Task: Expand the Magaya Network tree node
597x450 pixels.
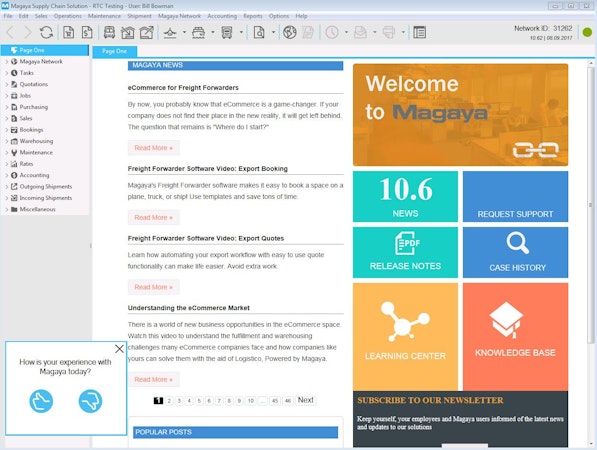Action: [7, 61]
